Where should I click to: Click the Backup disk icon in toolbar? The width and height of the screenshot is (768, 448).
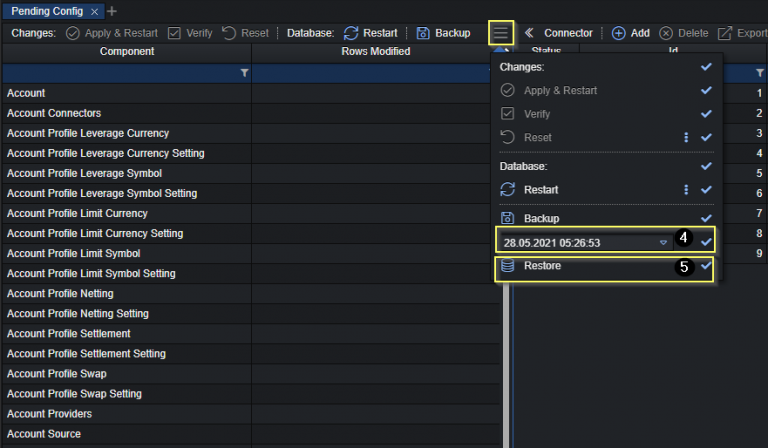pyautogui.click(x=423, y=33)
